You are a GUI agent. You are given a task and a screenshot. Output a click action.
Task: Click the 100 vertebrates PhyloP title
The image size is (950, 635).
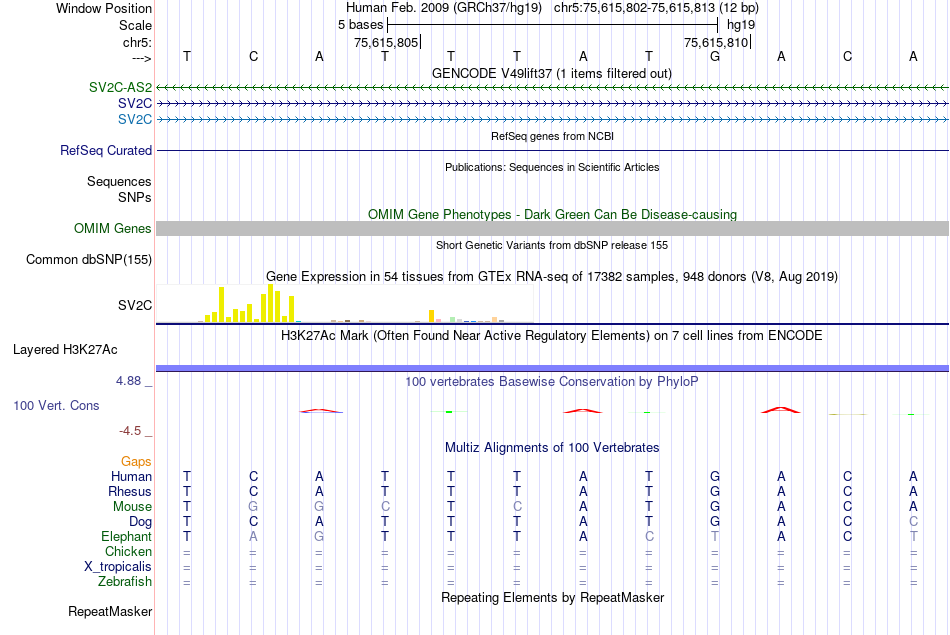click(x=551, y=382)
